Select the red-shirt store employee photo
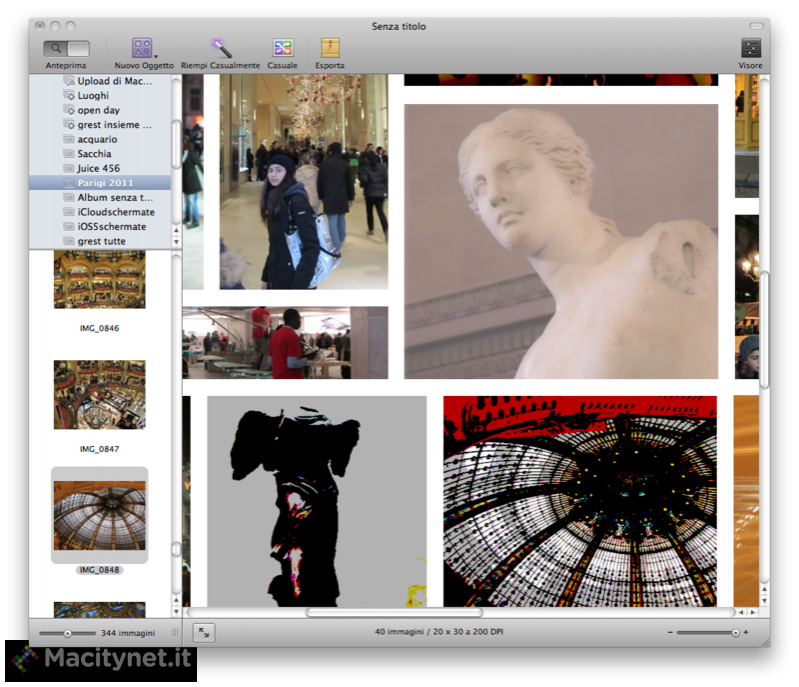Viewport: 799px width, 687px height. coord(285,342)
